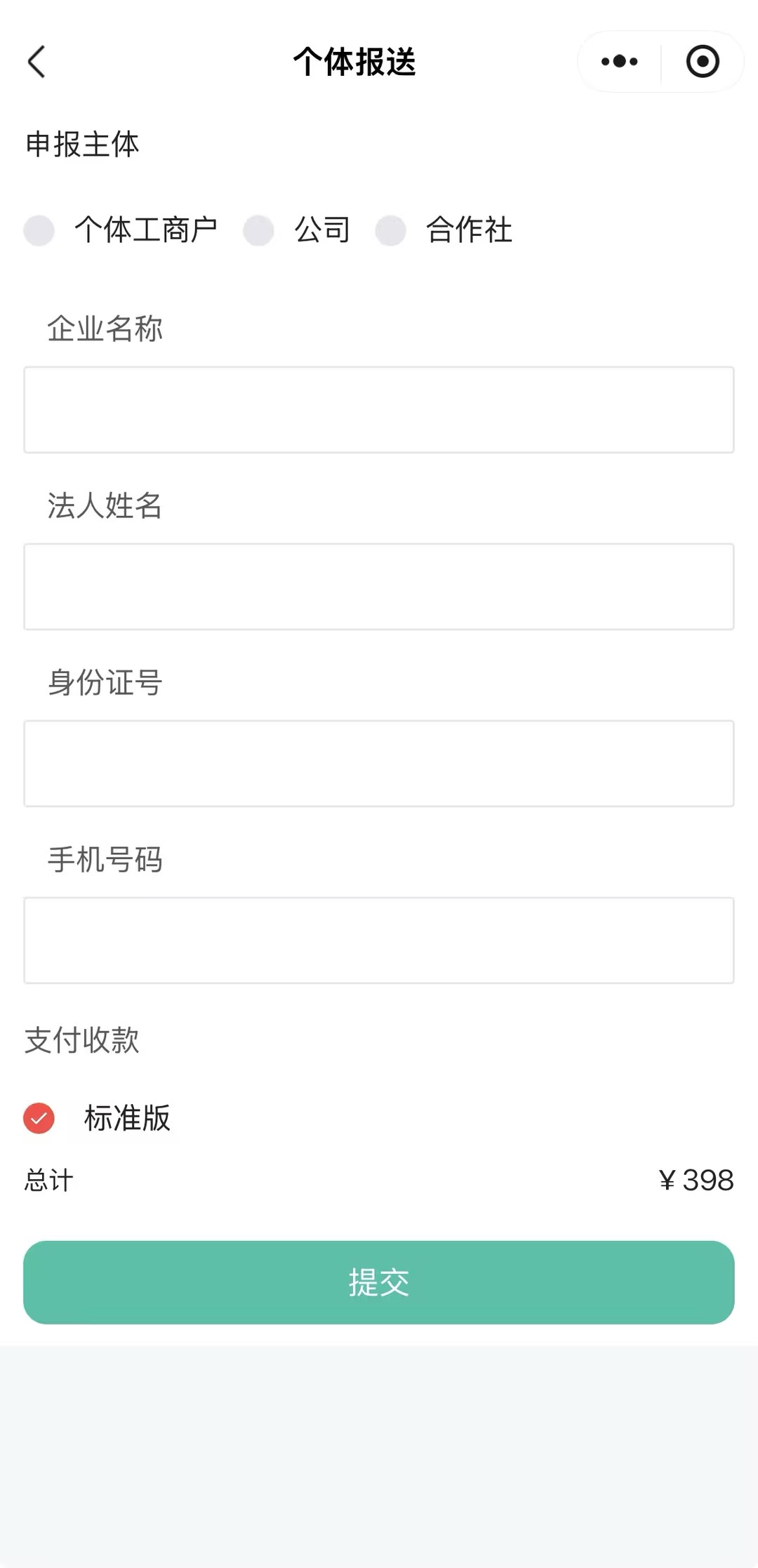Tap the 手机号码 entry box
Screen dimensions: 758x1568
pos(379,941)
